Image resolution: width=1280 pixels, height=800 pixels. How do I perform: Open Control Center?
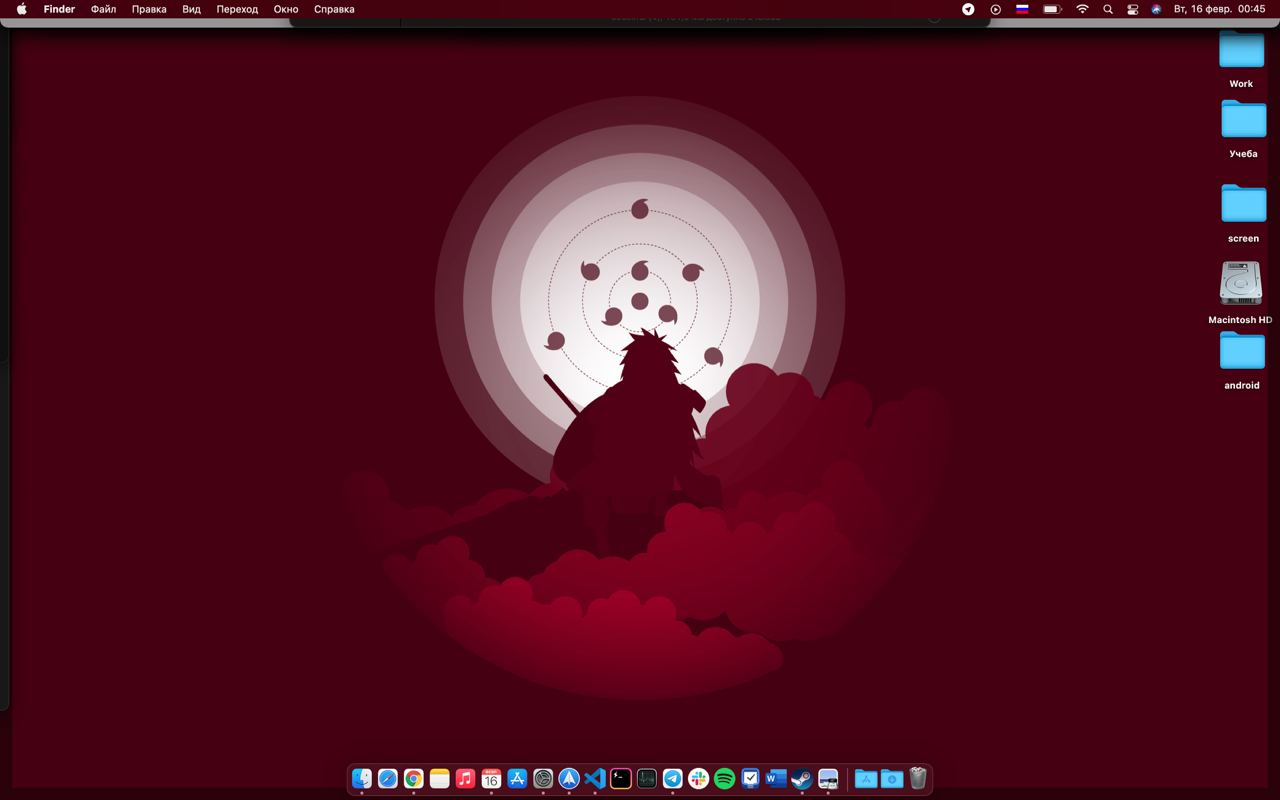[x=1133, y=9]
